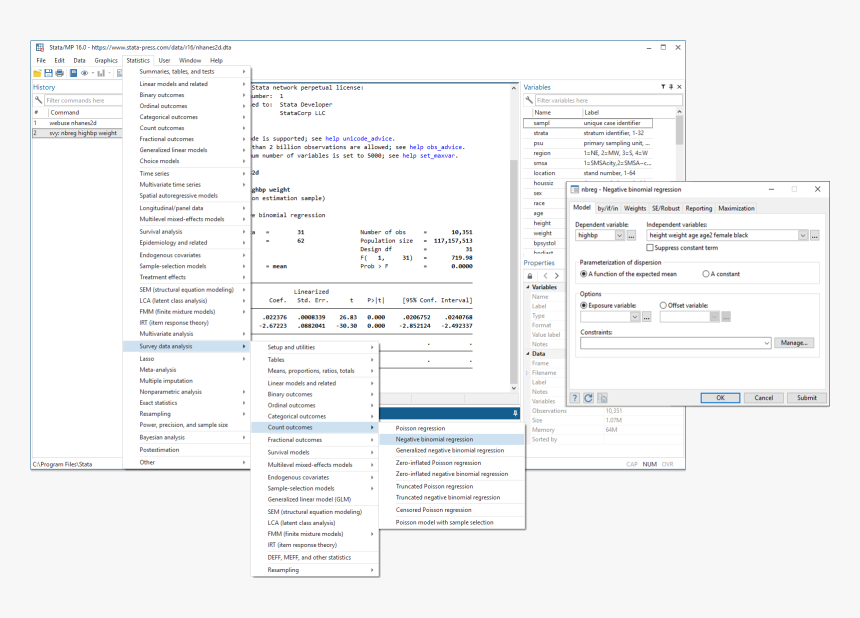860x618 pixels.
Task: Click the filter icon in Variables panel header
Action: [x=662, y=87]
